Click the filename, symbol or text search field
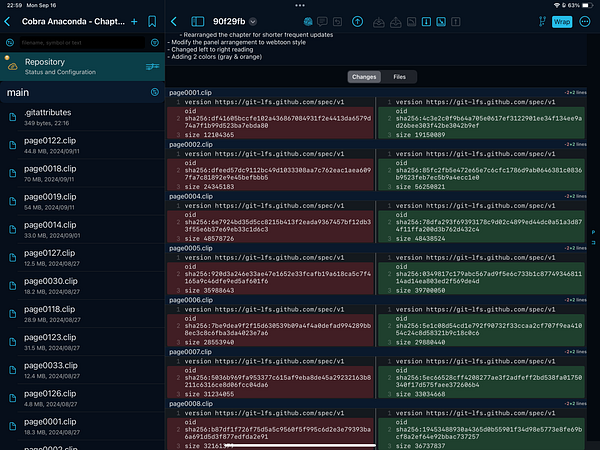 coord(80,43)
